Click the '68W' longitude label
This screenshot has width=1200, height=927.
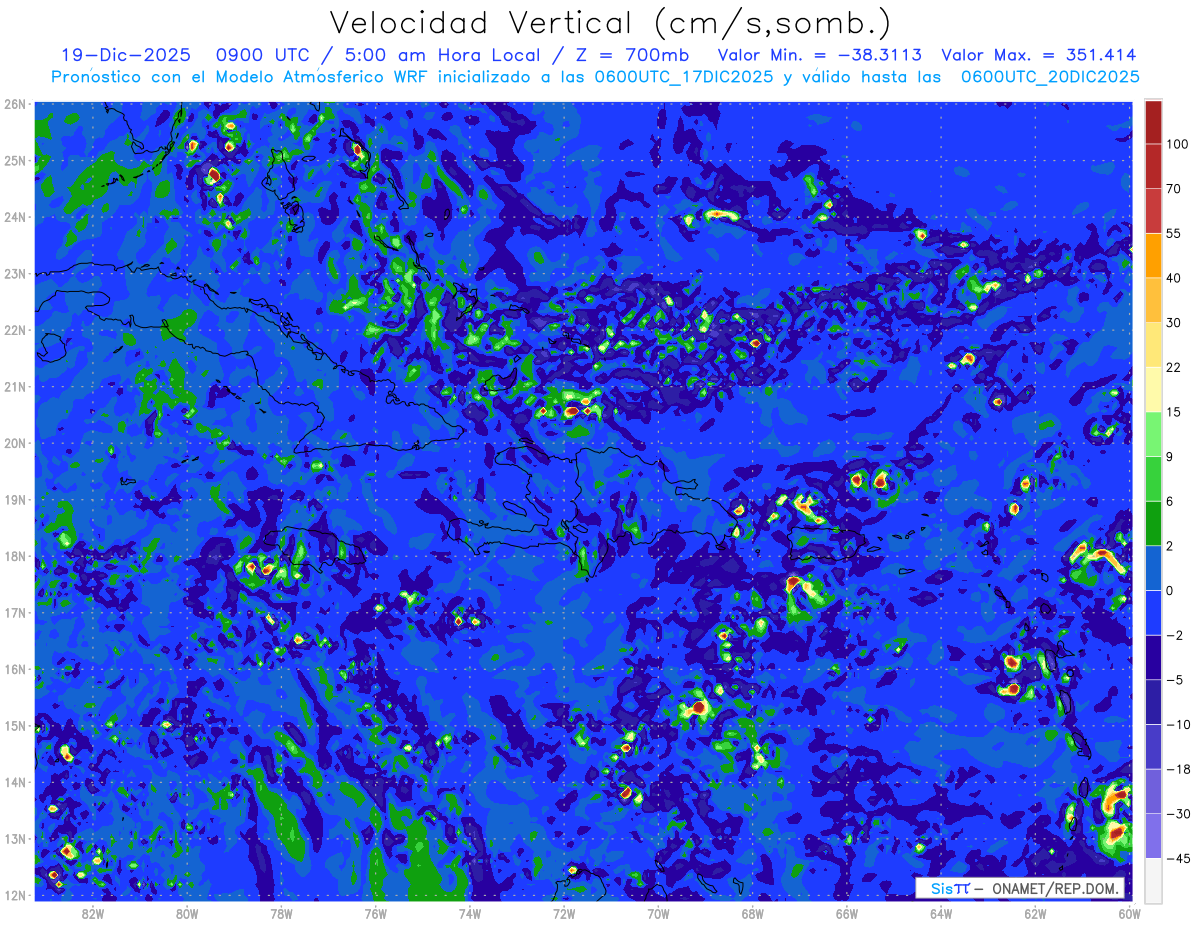pyautogui.click(x=753, y=912)
